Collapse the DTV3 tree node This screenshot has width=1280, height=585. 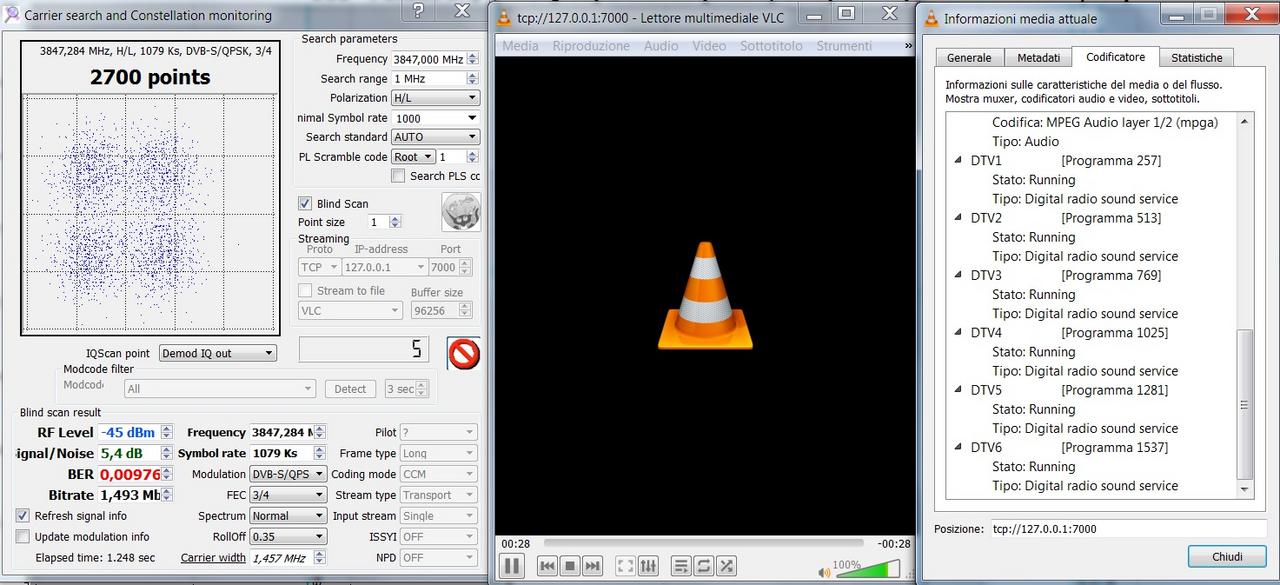pos(960,275)
